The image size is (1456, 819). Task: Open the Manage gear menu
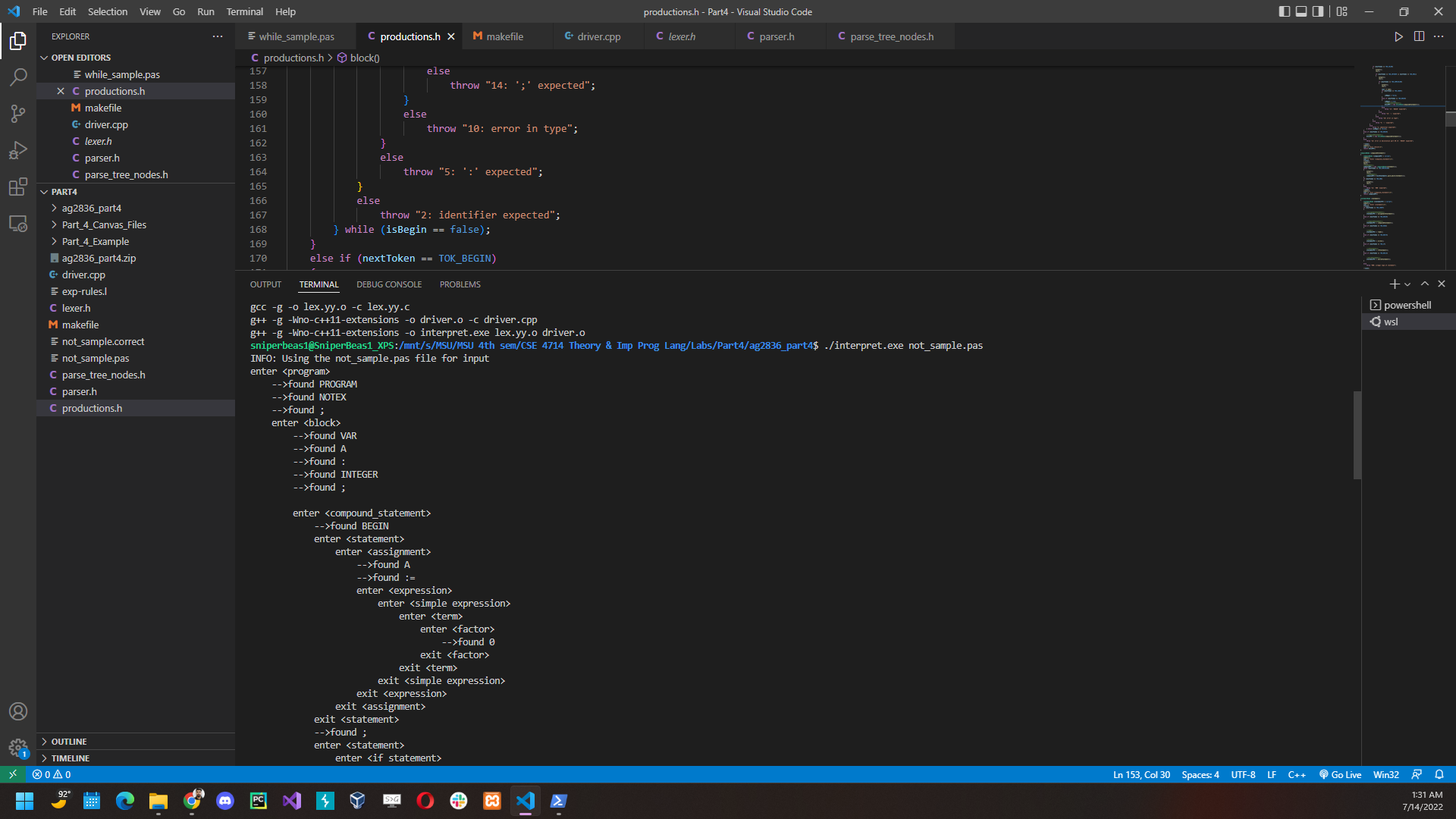pyautogui.click(x=18, y=748)
